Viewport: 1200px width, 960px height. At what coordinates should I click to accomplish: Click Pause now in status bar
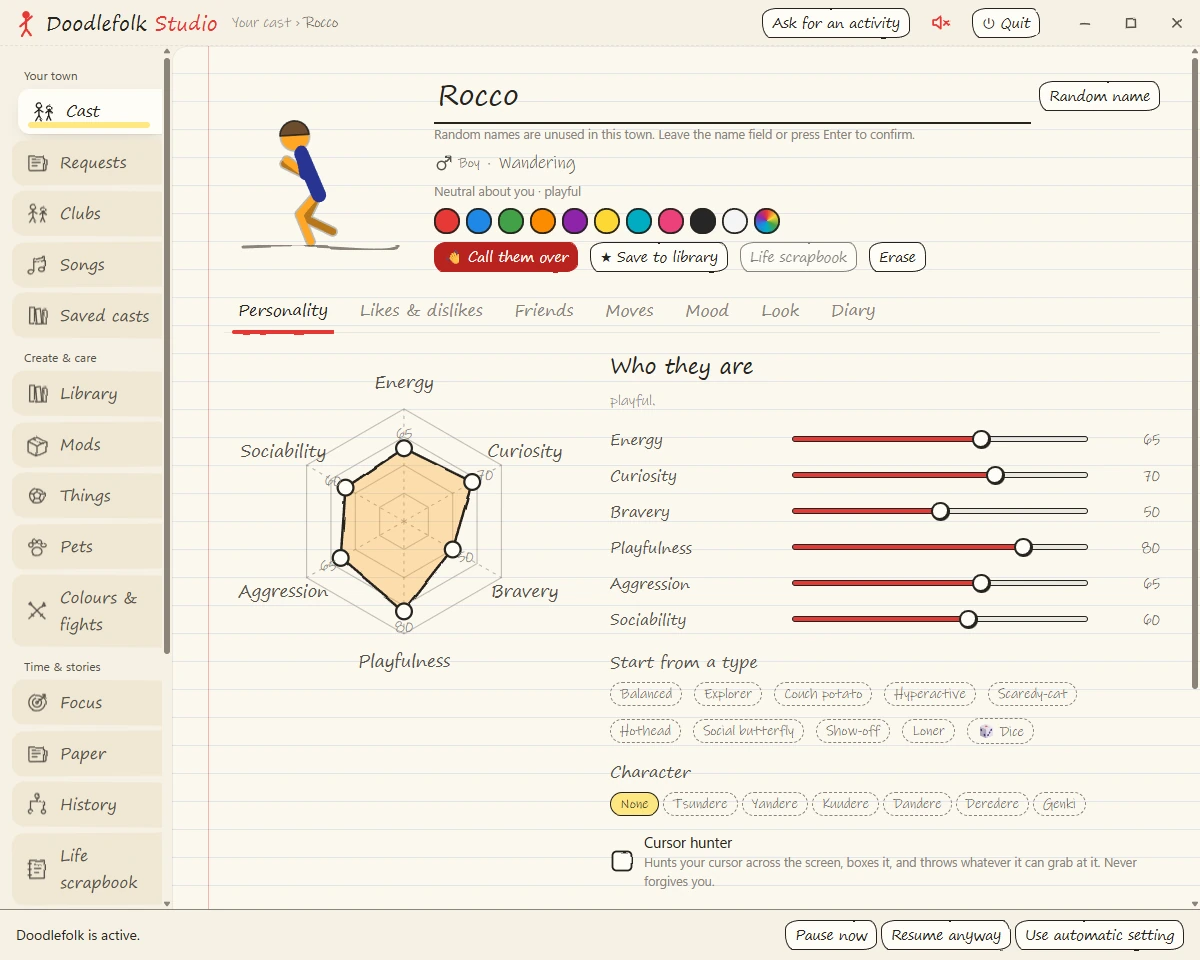point(831,935)
